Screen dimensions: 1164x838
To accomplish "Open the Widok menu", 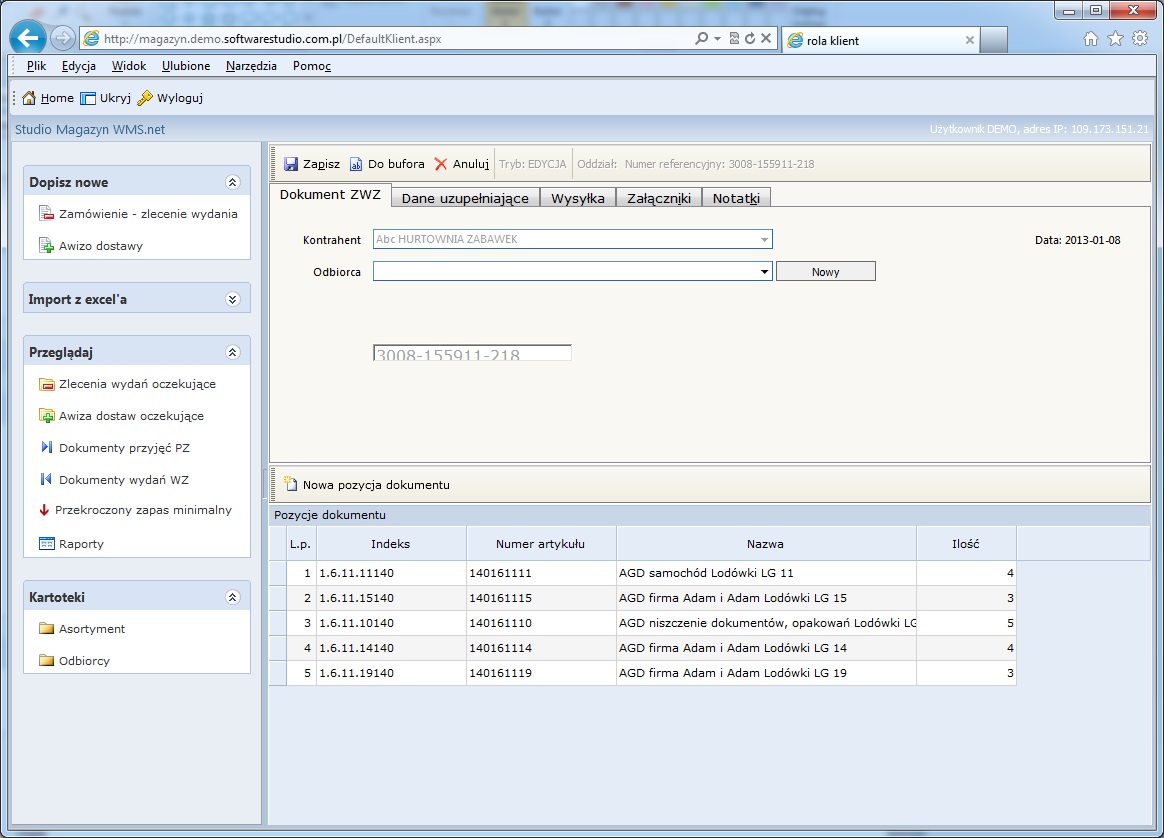I will pos(128,66).
